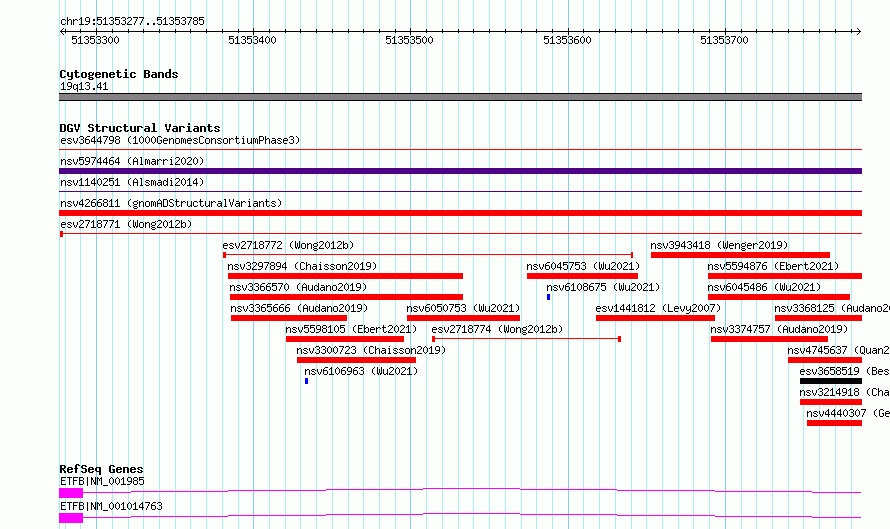The height and width of the screenshot is (529, 890).
Task: Click the nsv4440307 red bar
Action: tap(834, 423)
